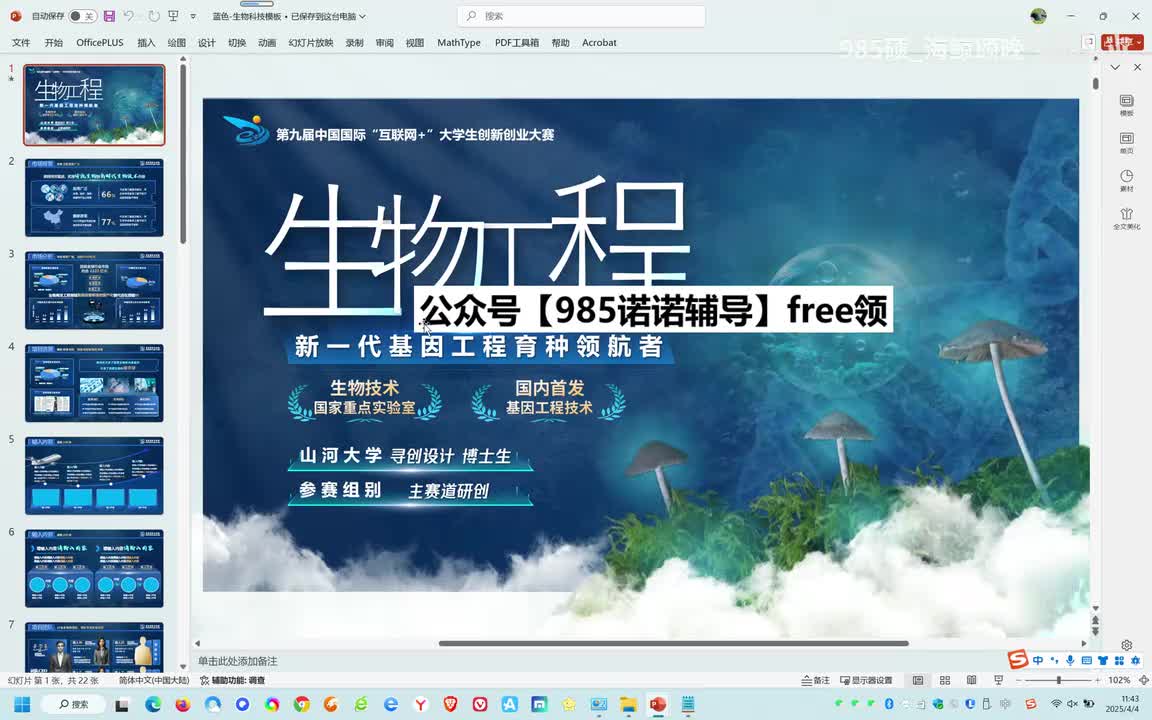Fit slide to current window icon
Viewport: 1152px width, 720px height.
click(x=1144, y=680)
